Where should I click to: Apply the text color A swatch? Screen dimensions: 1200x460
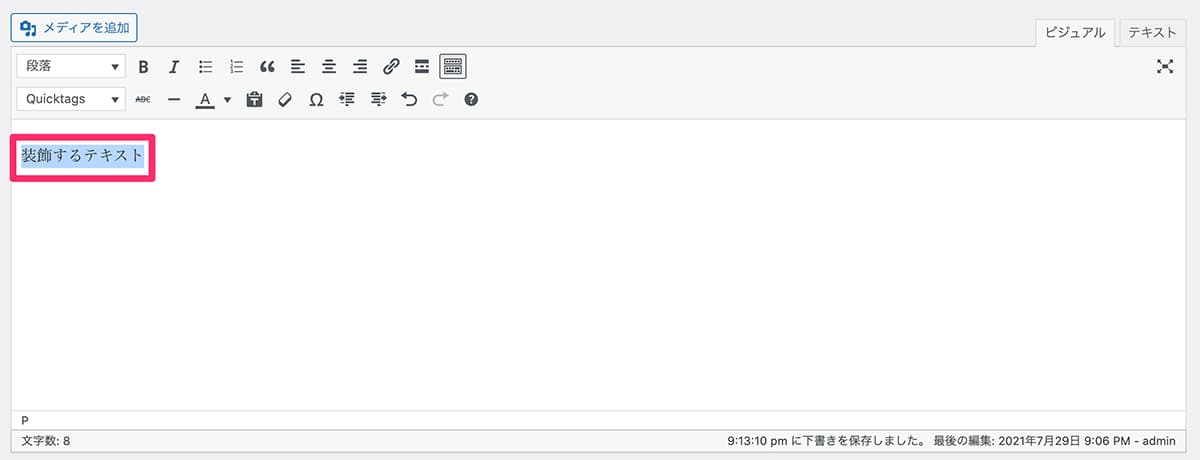[205, 99]
